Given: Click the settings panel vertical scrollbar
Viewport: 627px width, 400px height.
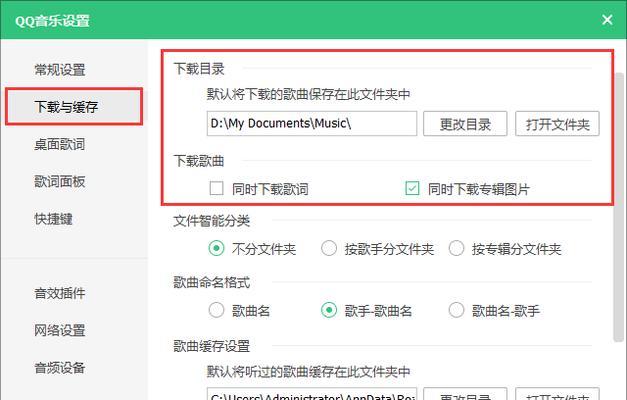Looking at the screenshot, I should click(x=619, y=207).
